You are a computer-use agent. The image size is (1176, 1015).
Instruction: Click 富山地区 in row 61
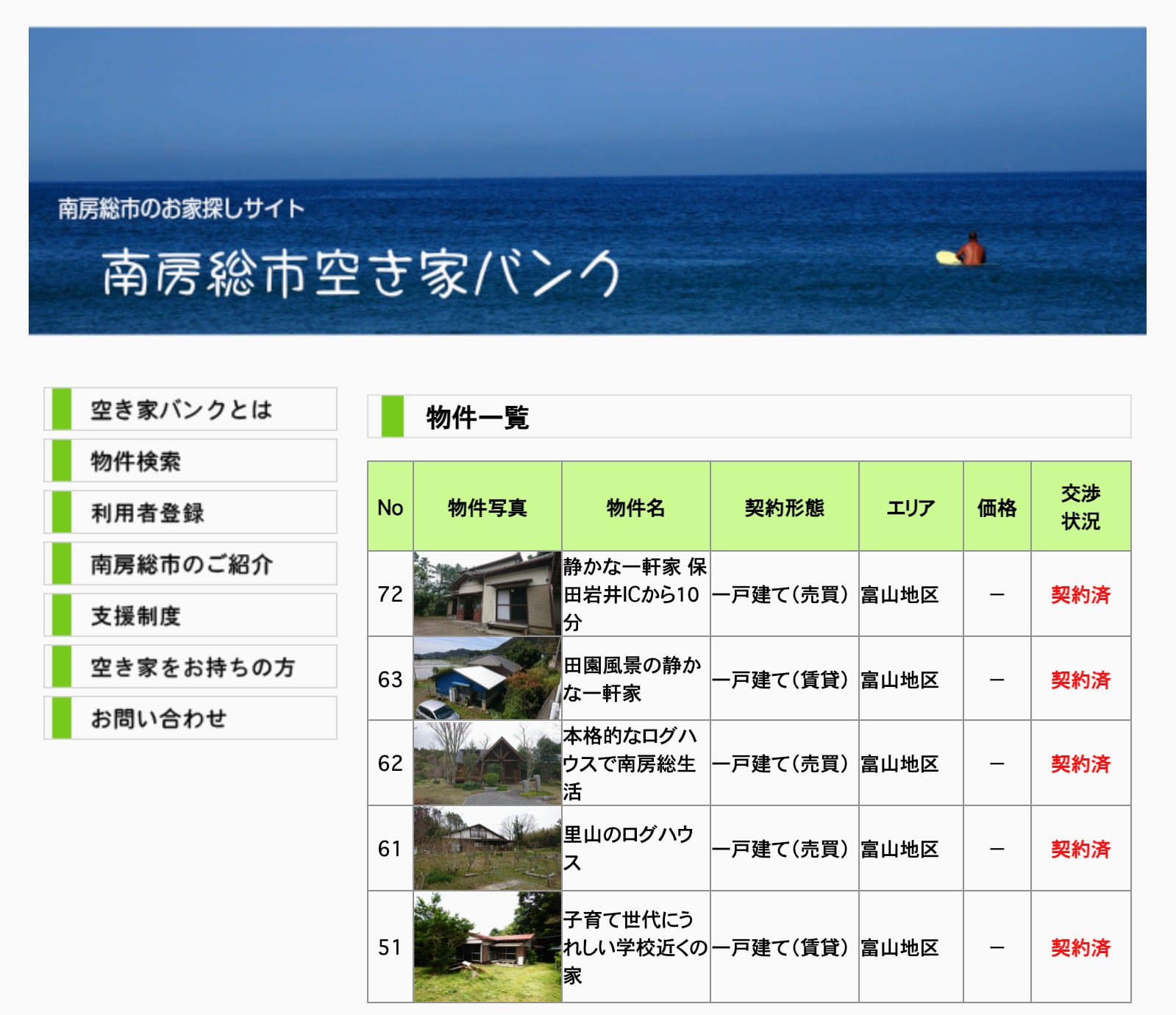pos(899,849)
